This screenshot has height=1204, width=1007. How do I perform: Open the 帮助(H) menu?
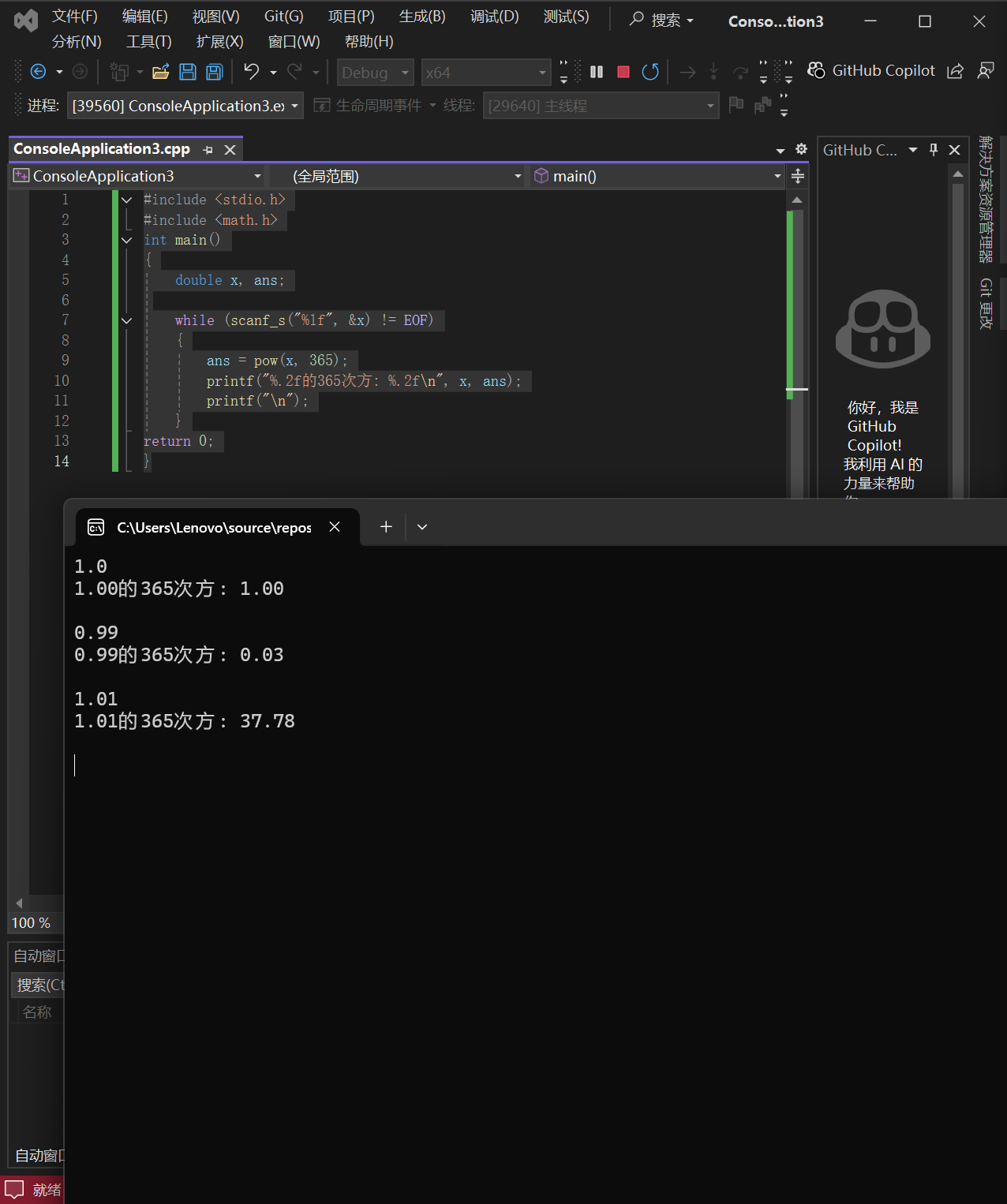coord(369,42)
